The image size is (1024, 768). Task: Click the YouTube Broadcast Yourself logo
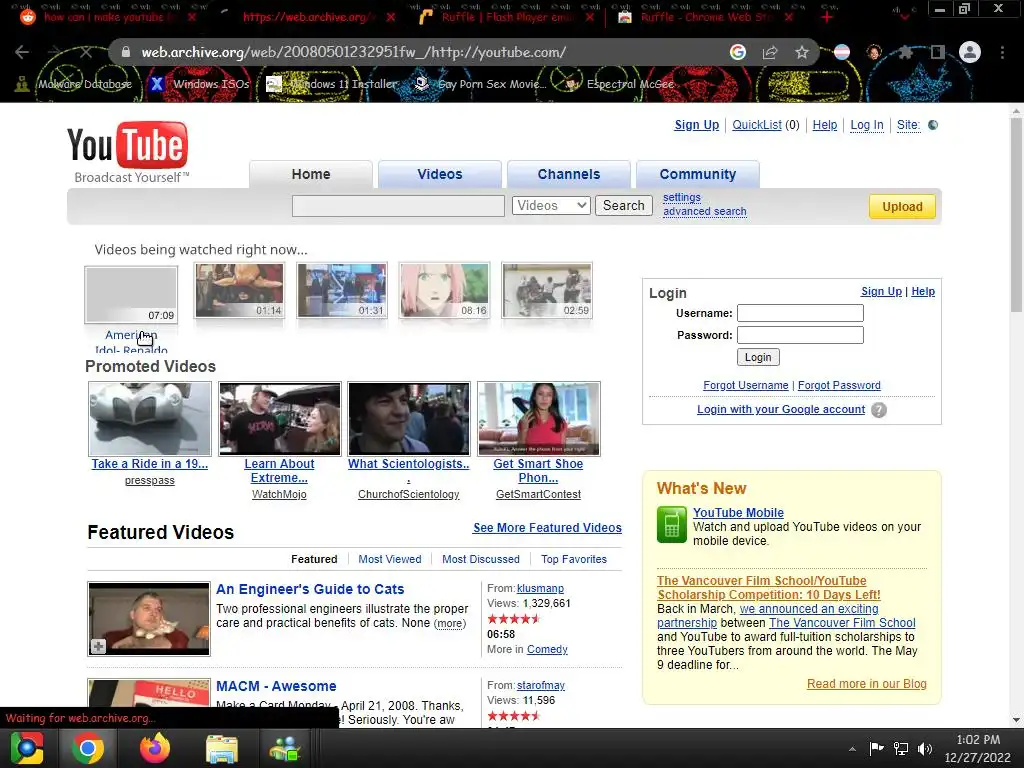[128, 152]
